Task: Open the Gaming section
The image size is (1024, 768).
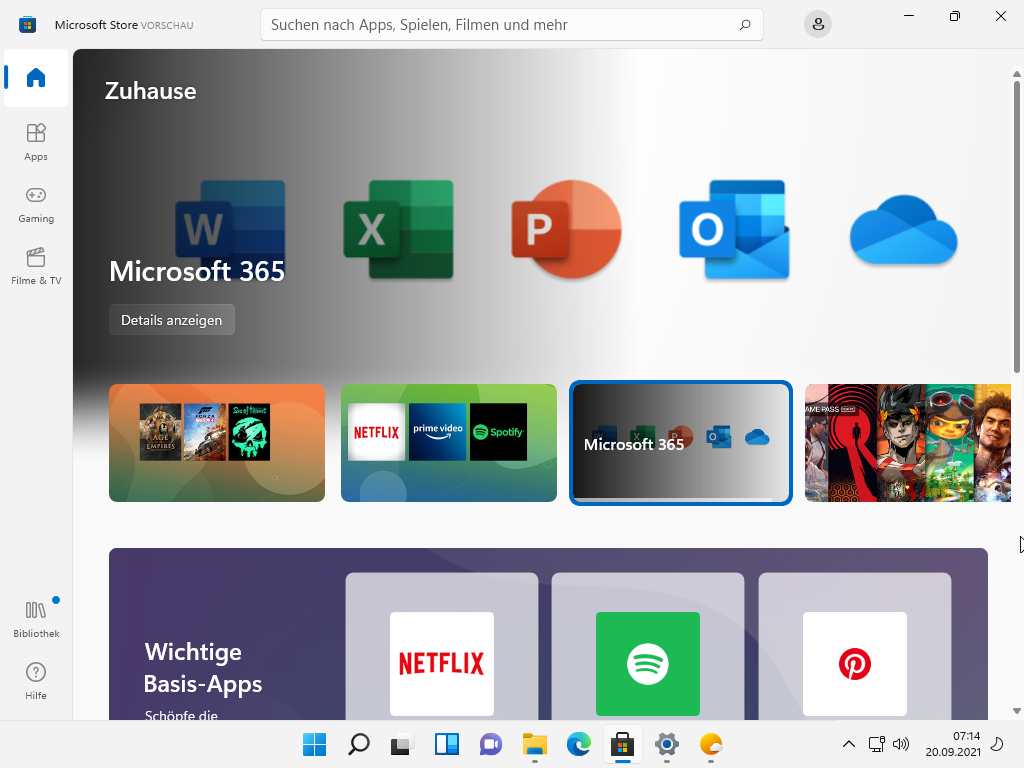Action: 36,204
